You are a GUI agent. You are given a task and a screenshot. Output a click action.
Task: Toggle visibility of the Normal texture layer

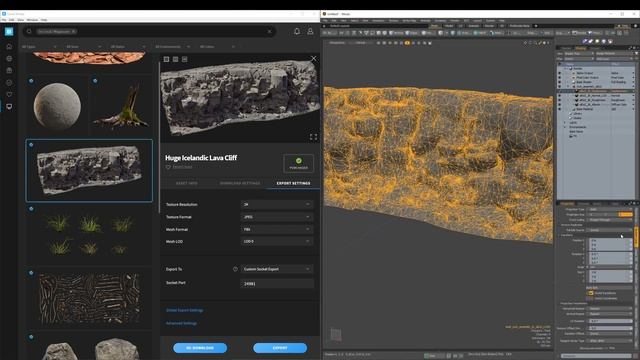tap(560, 96)
